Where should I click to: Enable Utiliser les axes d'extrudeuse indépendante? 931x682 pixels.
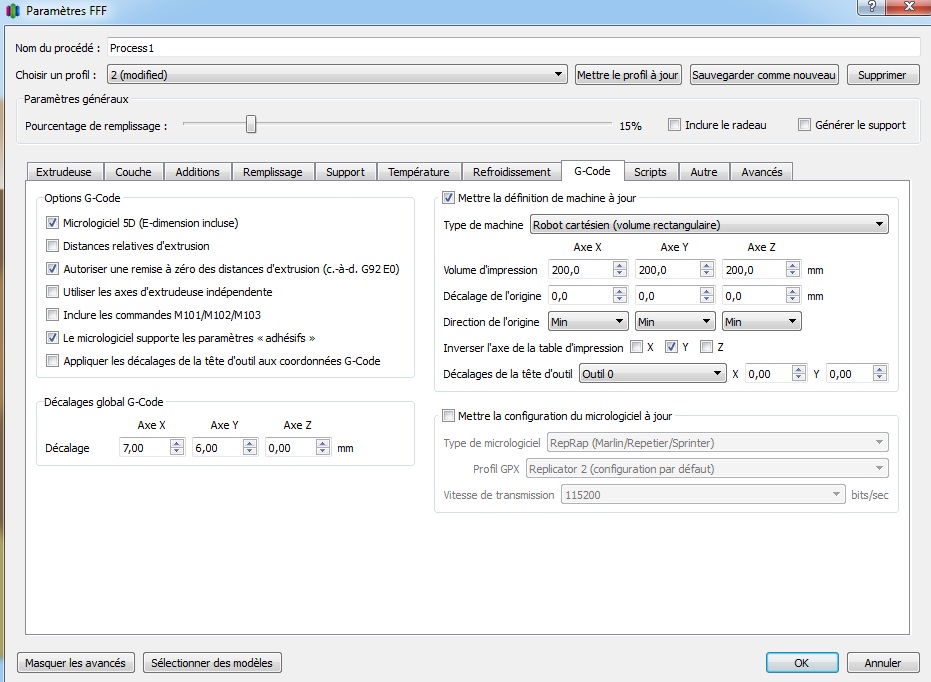coord(52,292)
